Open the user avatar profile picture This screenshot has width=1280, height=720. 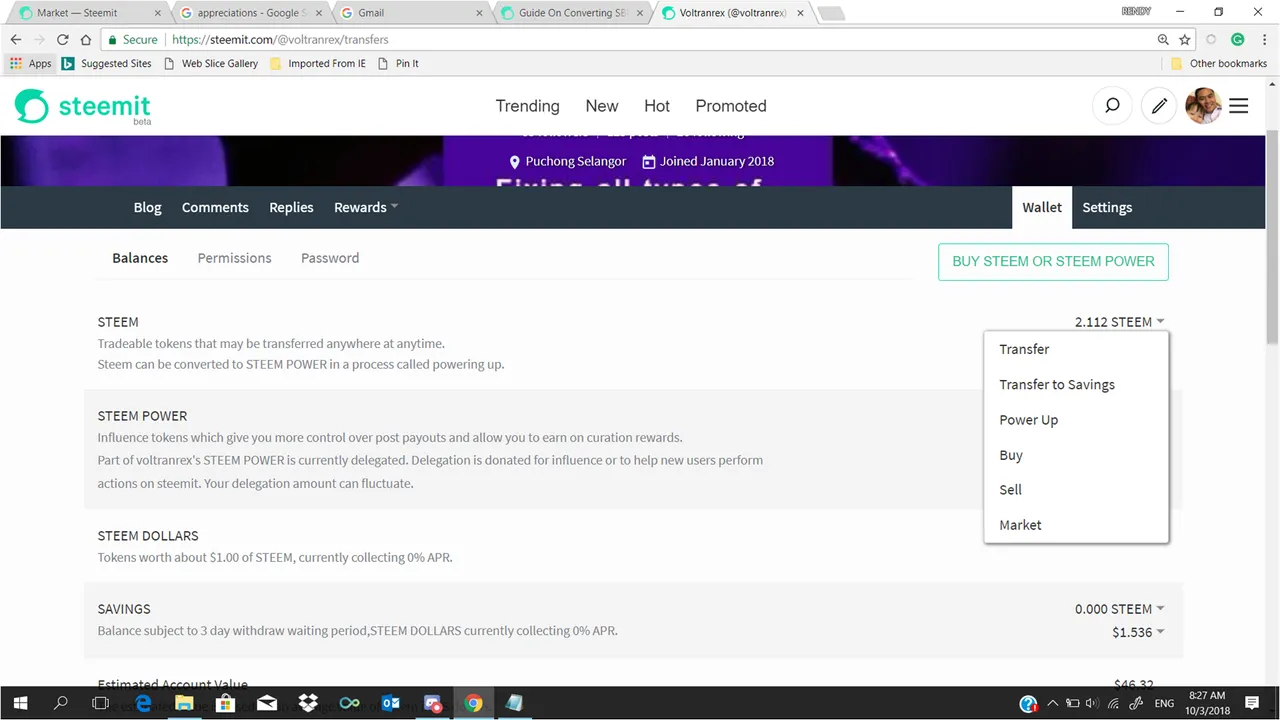(x=1203, y=106)
